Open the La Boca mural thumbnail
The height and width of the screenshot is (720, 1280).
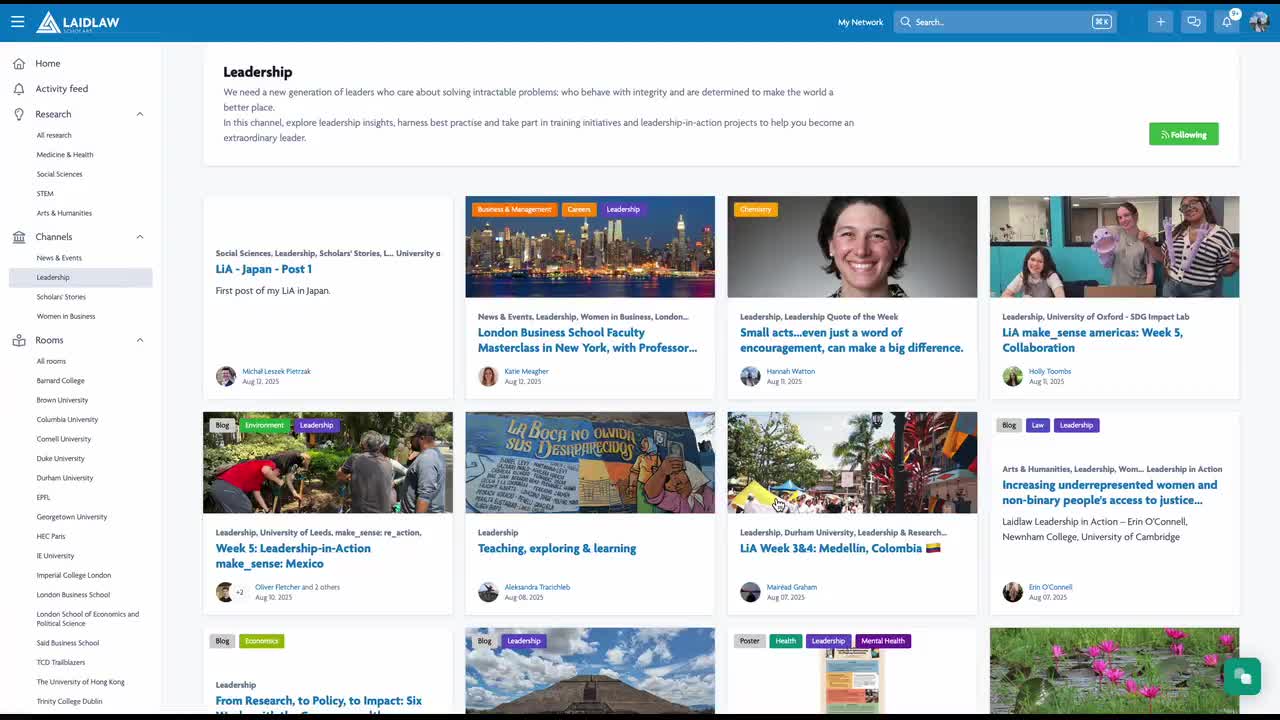click(590, 462)
